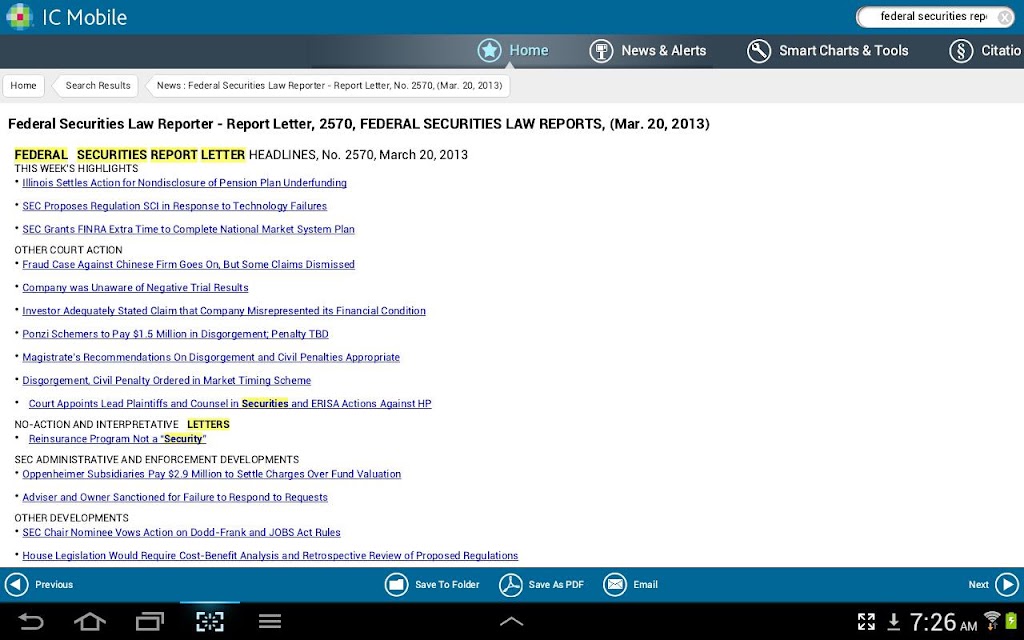Tap the 7:26 AM clock
This screenshot has height=640, width=1024.
click(943, 622)
